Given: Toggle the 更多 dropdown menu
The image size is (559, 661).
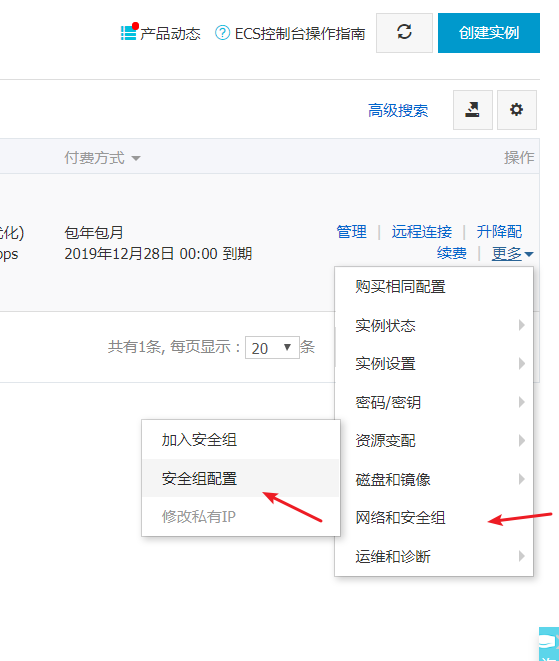Looking at the screenshot, I should click(512, 253).
